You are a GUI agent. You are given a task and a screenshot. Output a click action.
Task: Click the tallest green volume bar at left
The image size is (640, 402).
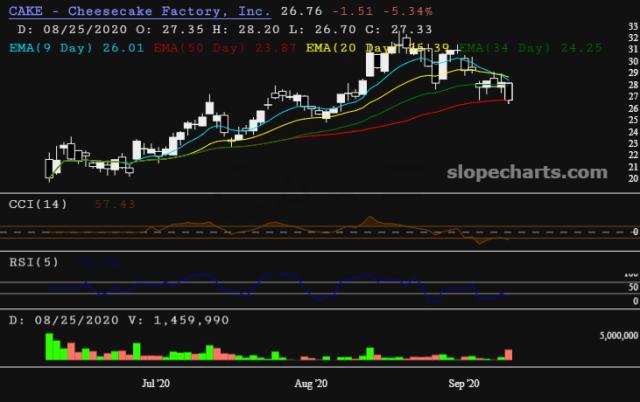point(48,346)
